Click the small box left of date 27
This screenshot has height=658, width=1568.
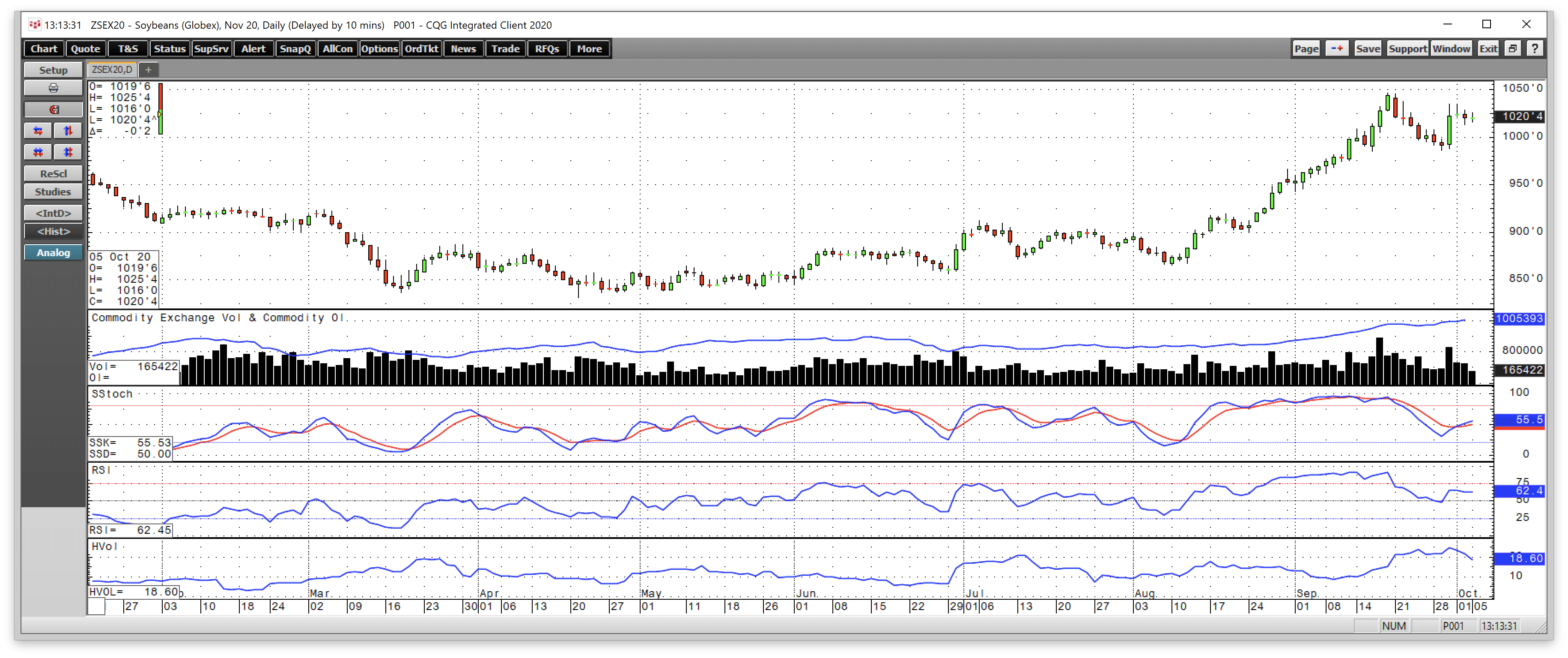pos(96,606)
